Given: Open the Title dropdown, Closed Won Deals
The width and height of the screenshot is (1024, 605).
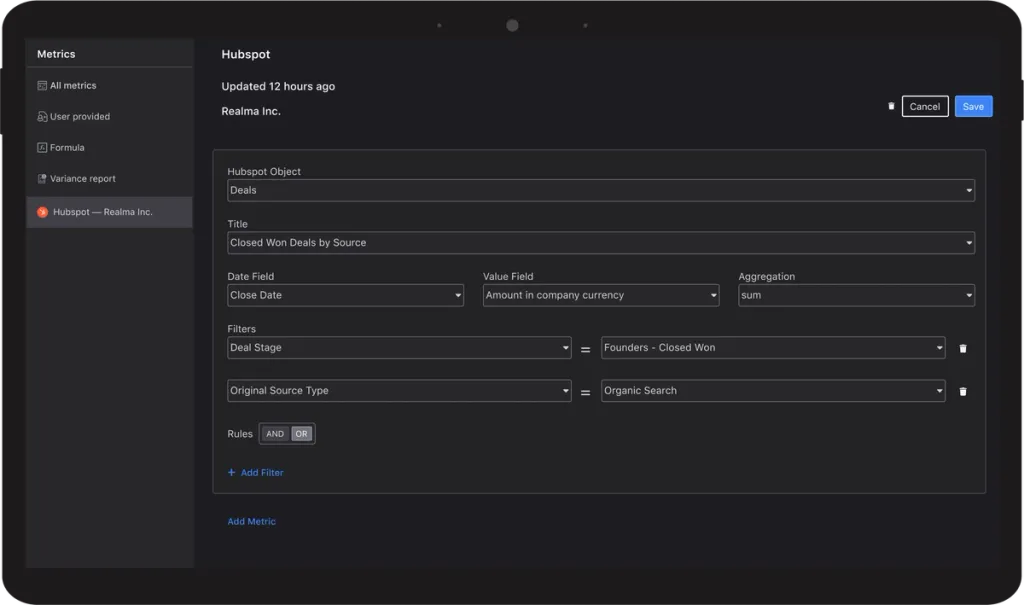Looking at the screenshot, I should (x=601, y=242).
